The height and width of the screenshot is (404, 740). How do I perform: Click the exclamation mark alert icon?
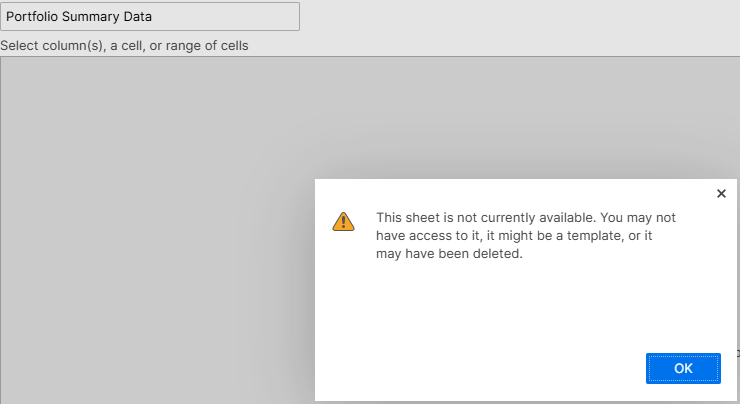point(343,221)
